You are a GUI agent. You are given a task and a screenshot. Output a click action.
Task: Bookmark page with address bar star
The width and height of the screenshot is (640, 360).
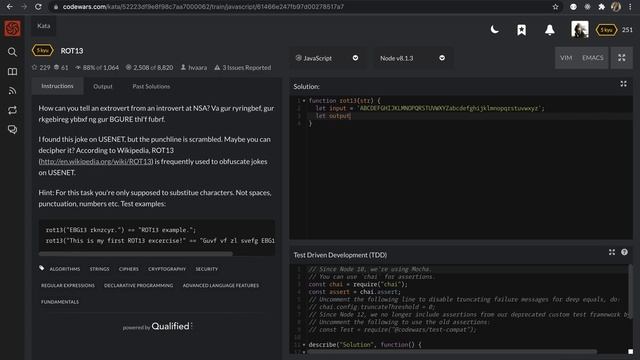[x=555, y=7]
